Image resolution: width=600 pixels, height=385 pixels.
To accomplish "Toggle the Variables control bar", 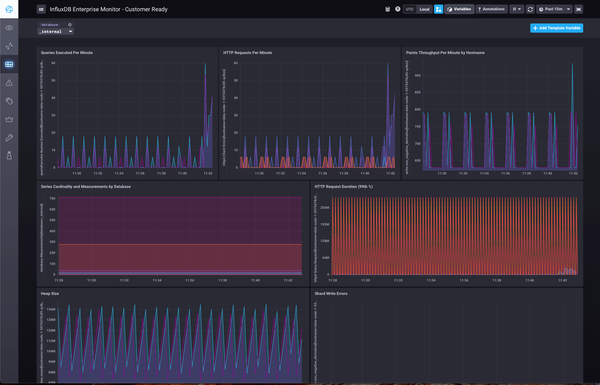I will coord(459,9).
